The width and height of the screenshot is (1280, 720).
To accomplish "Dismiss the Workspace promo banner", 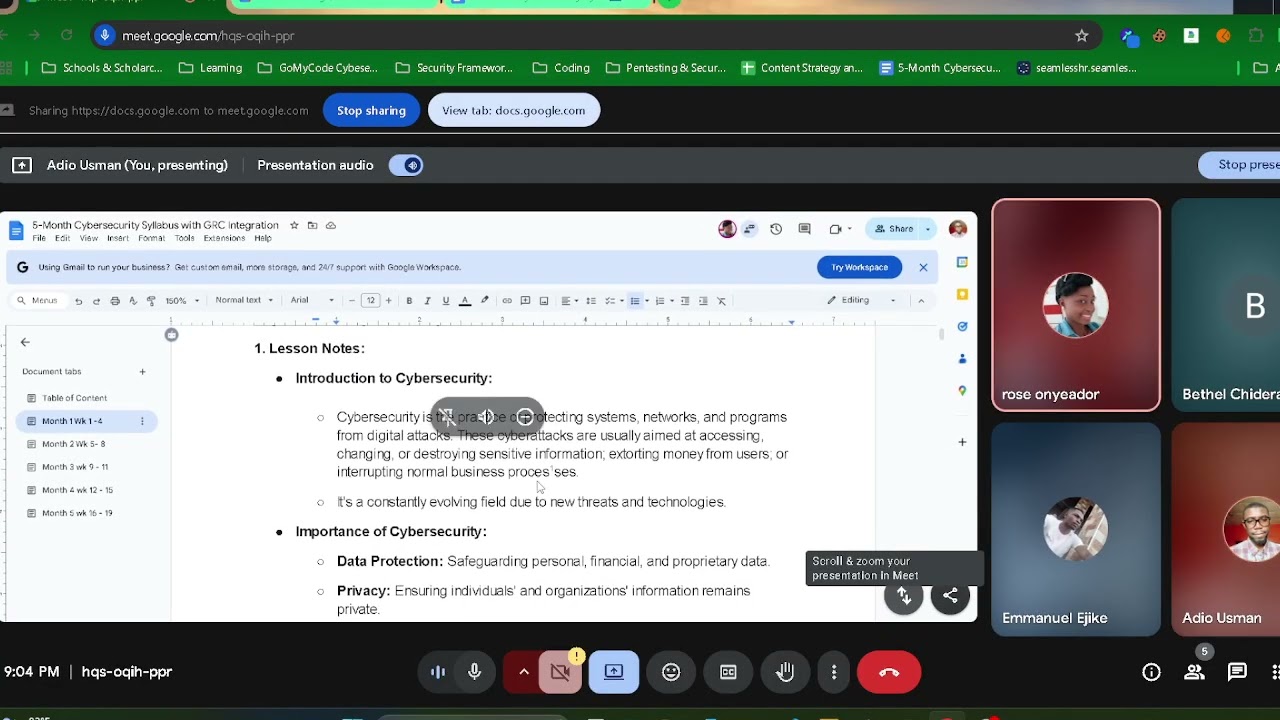I will pyautogui.click(x=923, y=267).
